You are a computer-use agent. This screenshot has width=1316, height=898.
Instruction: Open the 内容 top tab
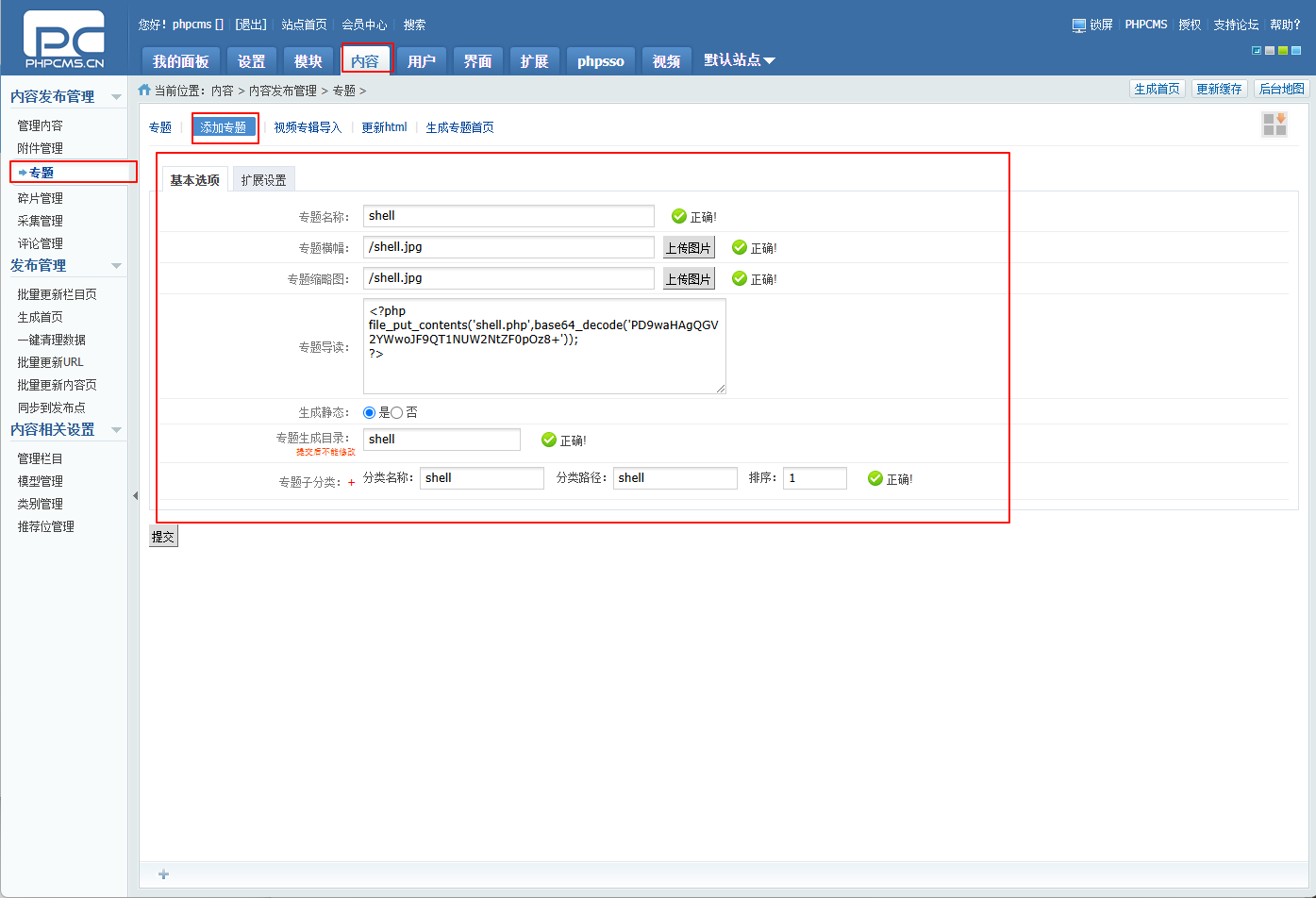365,60
